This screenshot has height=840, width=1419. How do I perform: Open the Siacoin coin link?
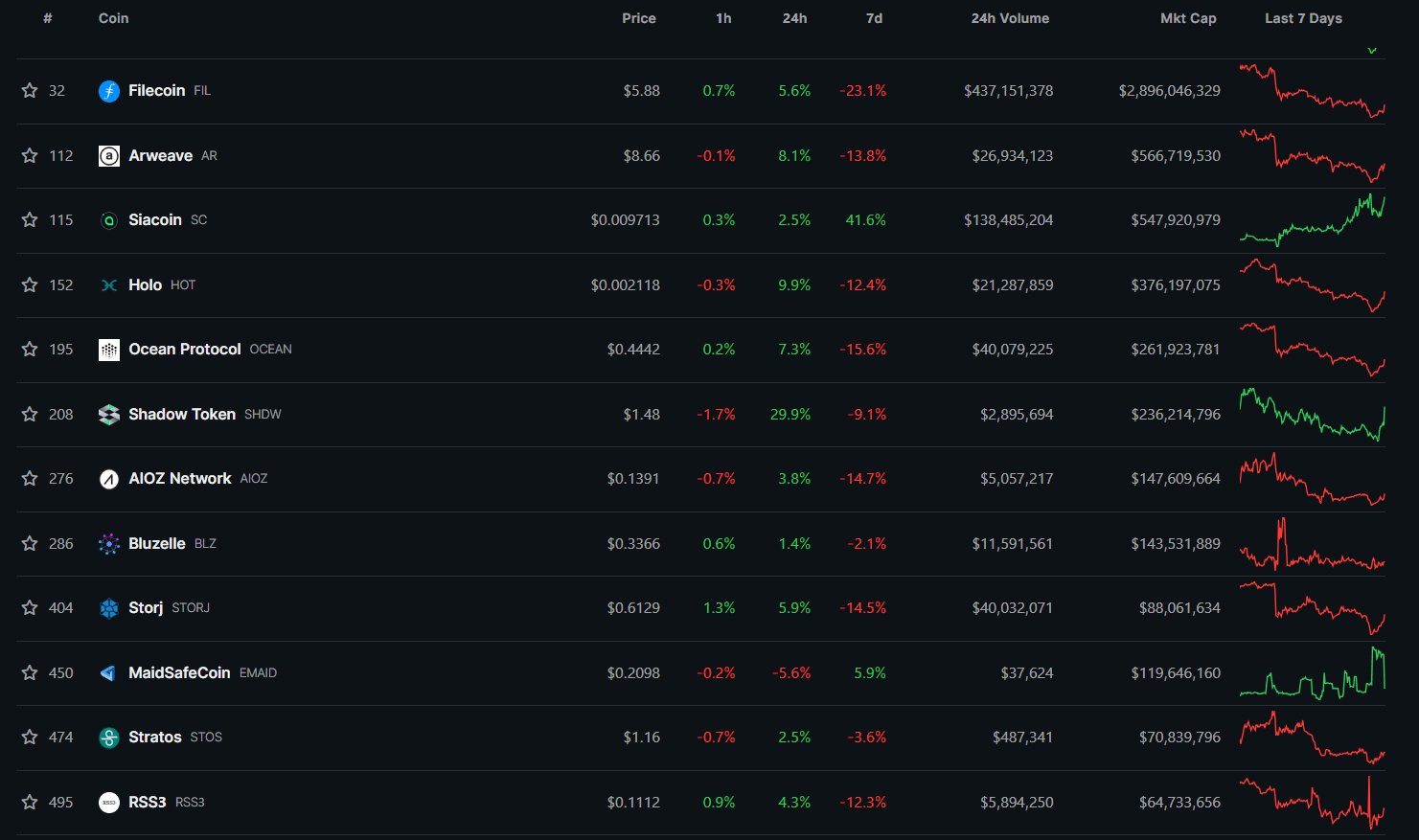[155, 219]
